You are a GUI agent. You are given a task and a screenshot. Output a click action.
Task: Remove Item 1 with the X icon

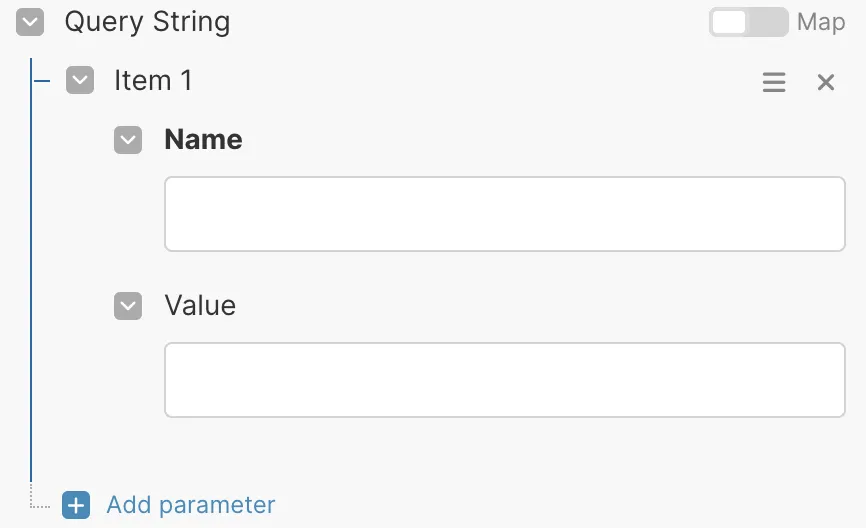(x=826, y=82)
